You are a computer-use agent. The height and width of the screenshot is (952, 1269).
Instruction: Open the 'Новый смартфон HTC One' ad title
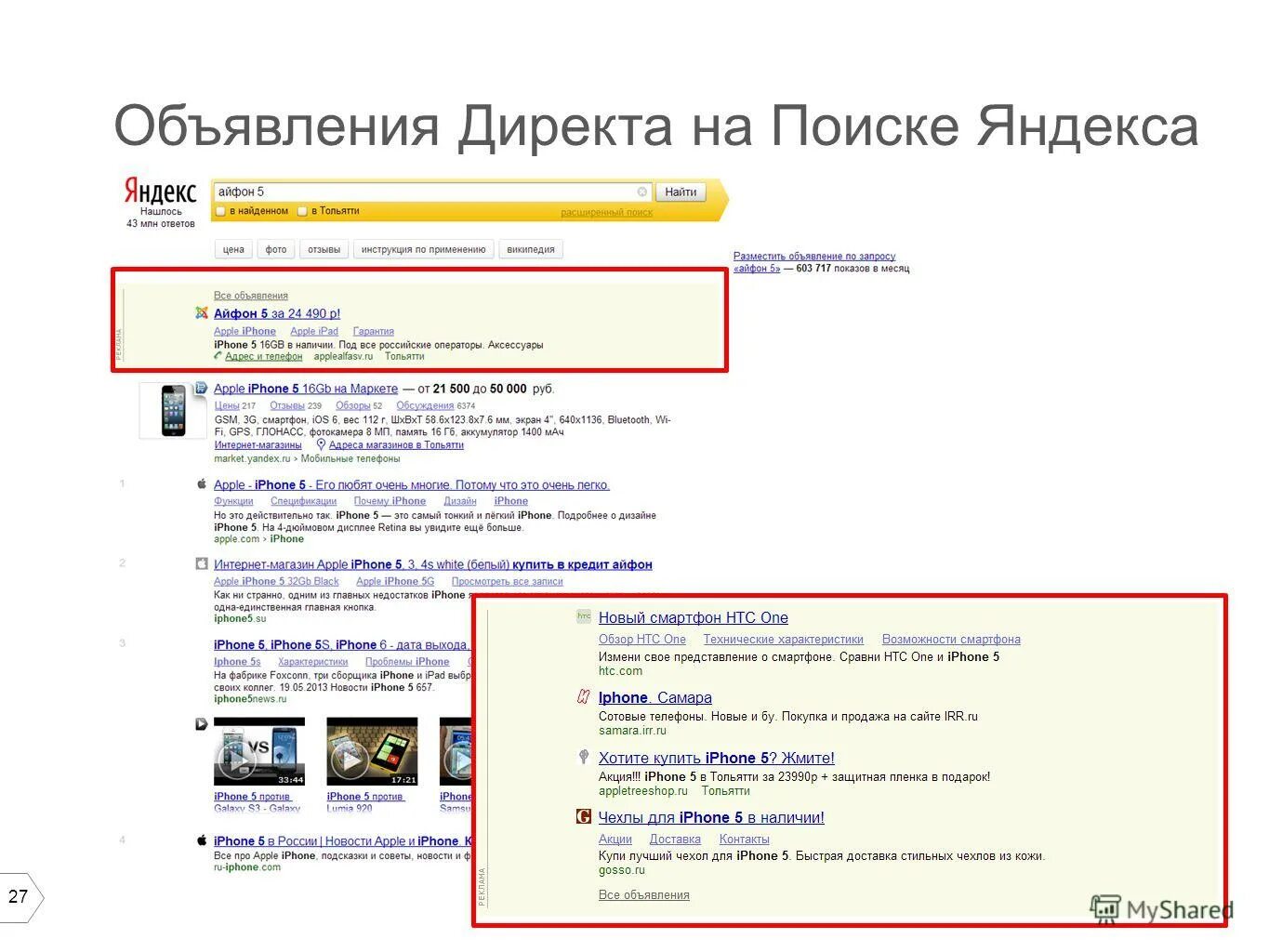click(694, 617)
